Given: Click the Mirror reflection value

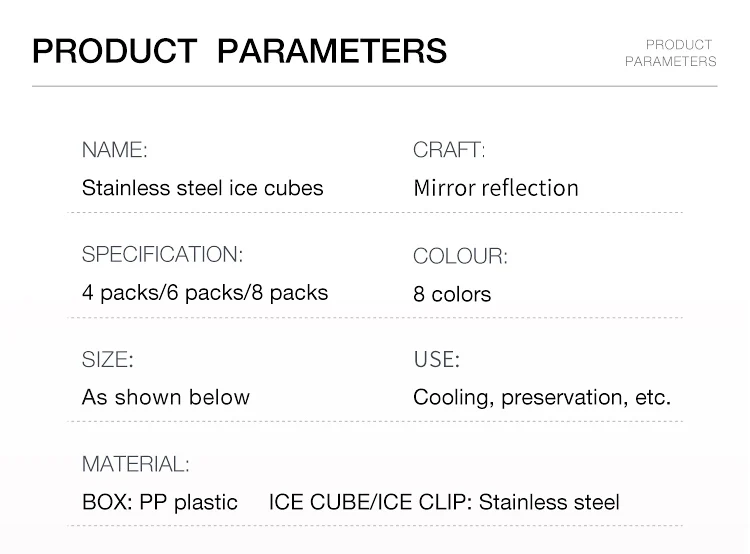Looking at the screenshot, I should 496,188.
